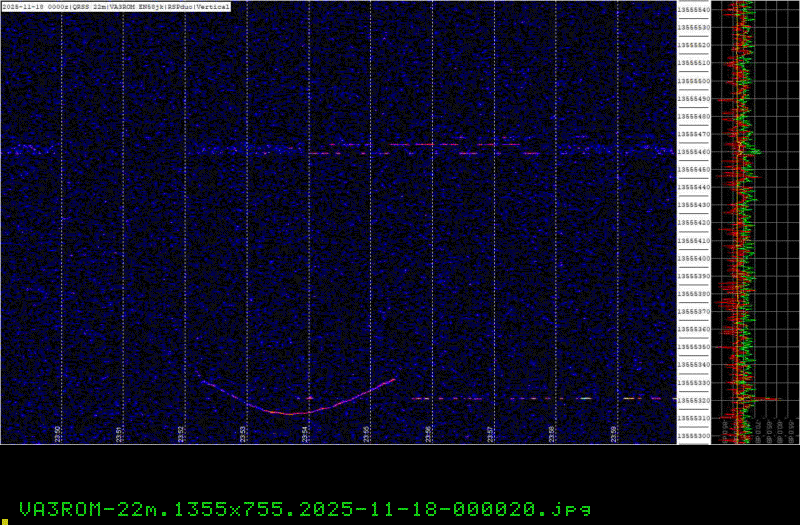Click the yellow signal dash near 13555320
The height and width of the screenshot is (525, 800).
[585, 398]
